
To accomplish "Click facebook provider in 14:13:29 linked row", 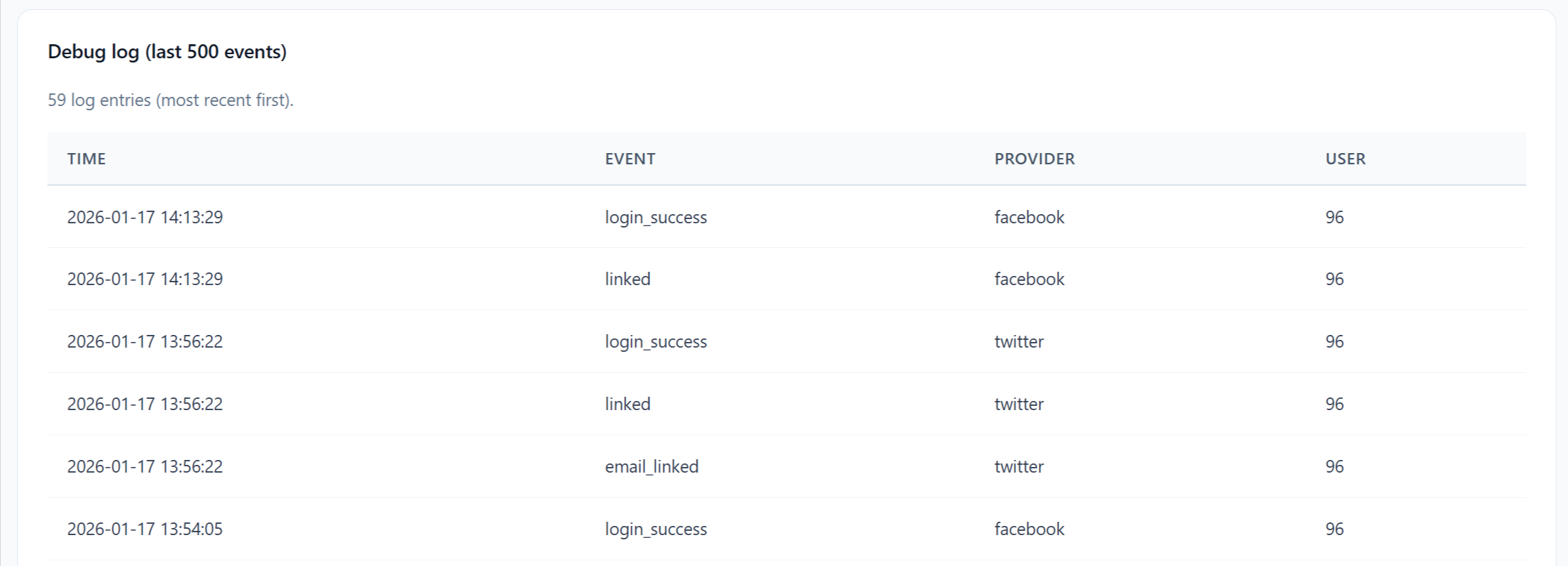I will 1029,279.
